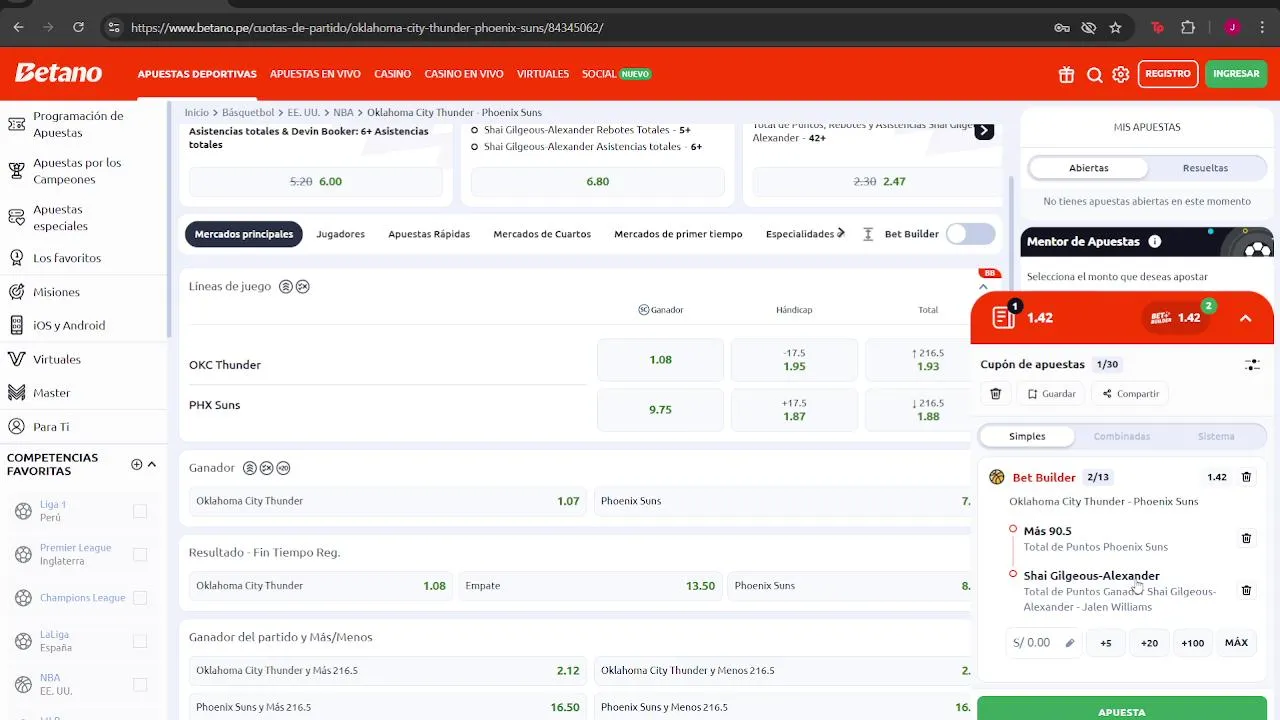Add a favorite competition with plus icon
Screen dimensions: 1280x720
tap(136, 464)
